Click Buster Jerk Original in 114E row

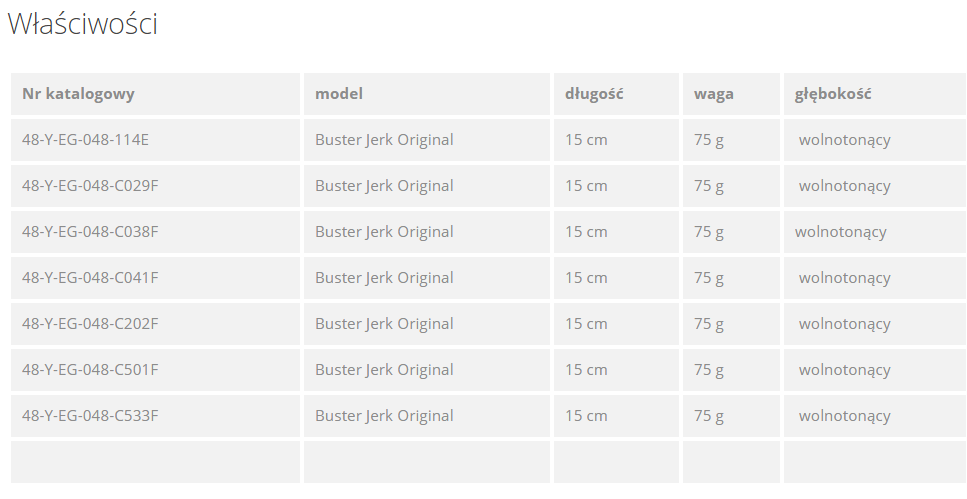point(384,140)
